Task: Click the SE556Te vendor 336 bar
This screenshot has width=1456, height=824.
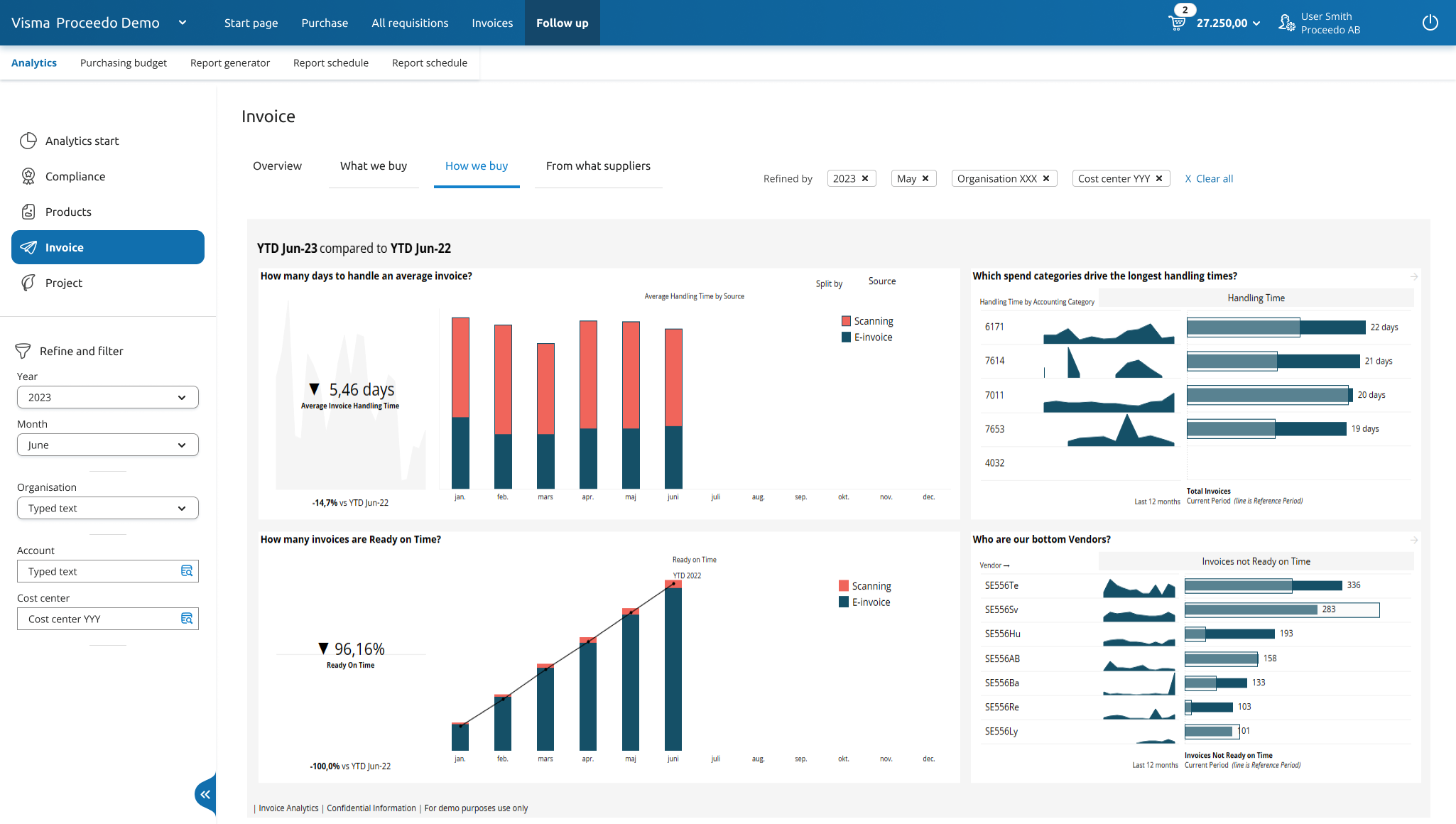Action: 1263,585
